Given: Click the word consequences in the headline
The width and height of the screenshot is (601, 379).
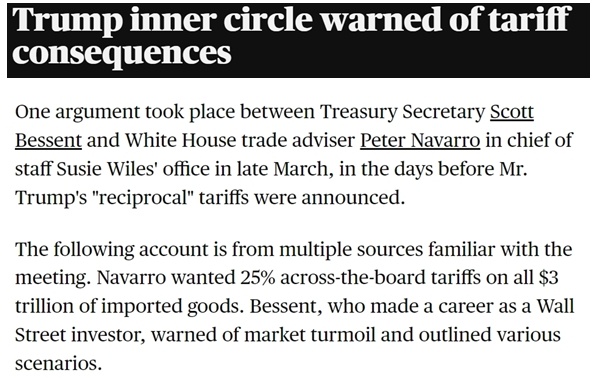Looking at the screenshot, I should click(122, 52).
